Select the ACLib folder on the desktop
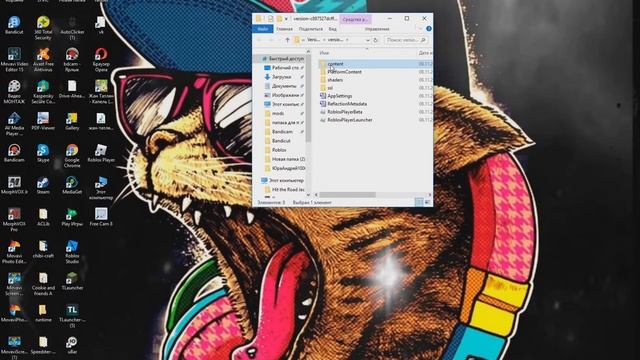 (43, 217)
